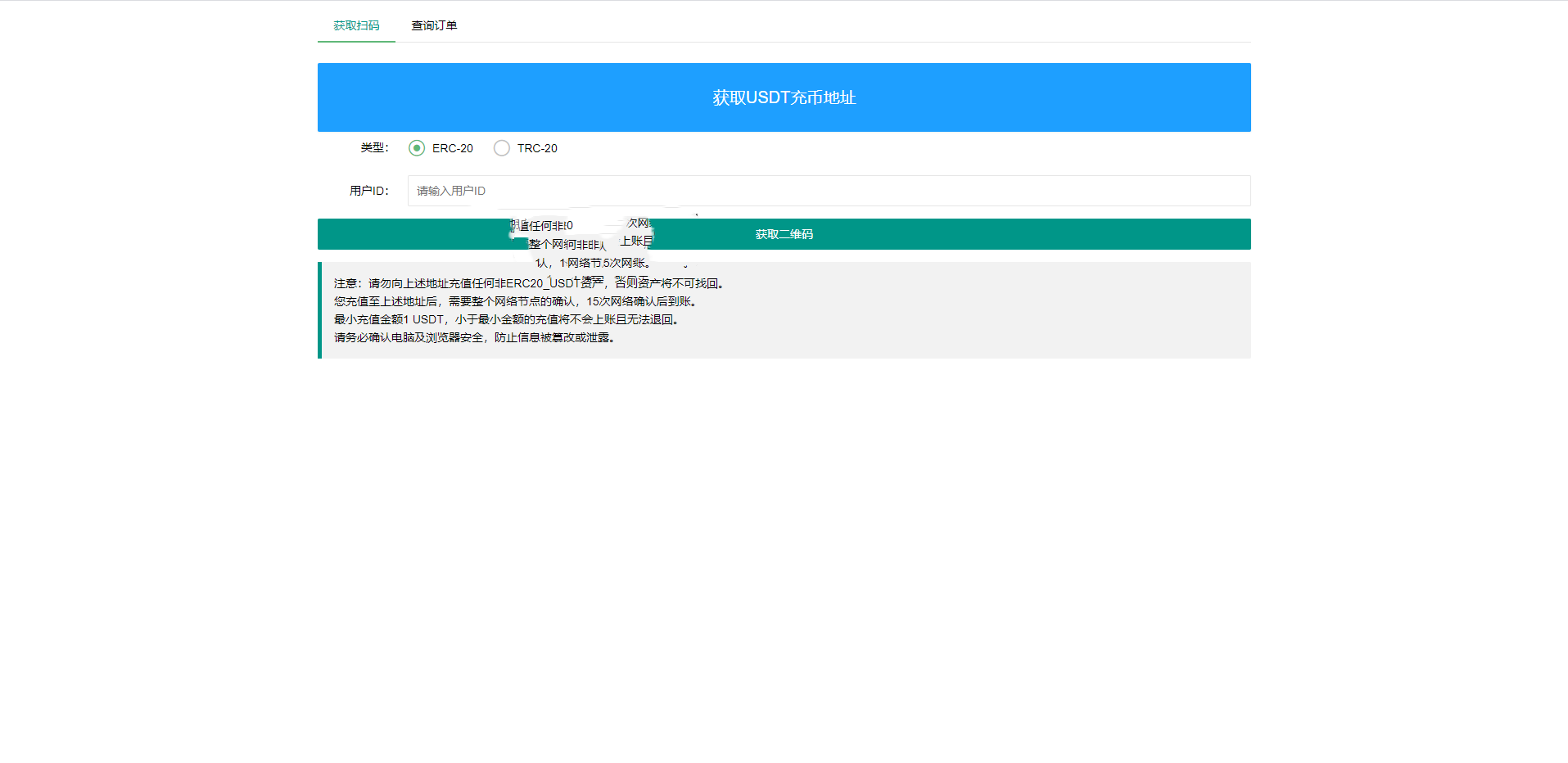Click the 15次网络确认后到账 notice line
This screenshot has width=1568, height=763.
(516, 301)
